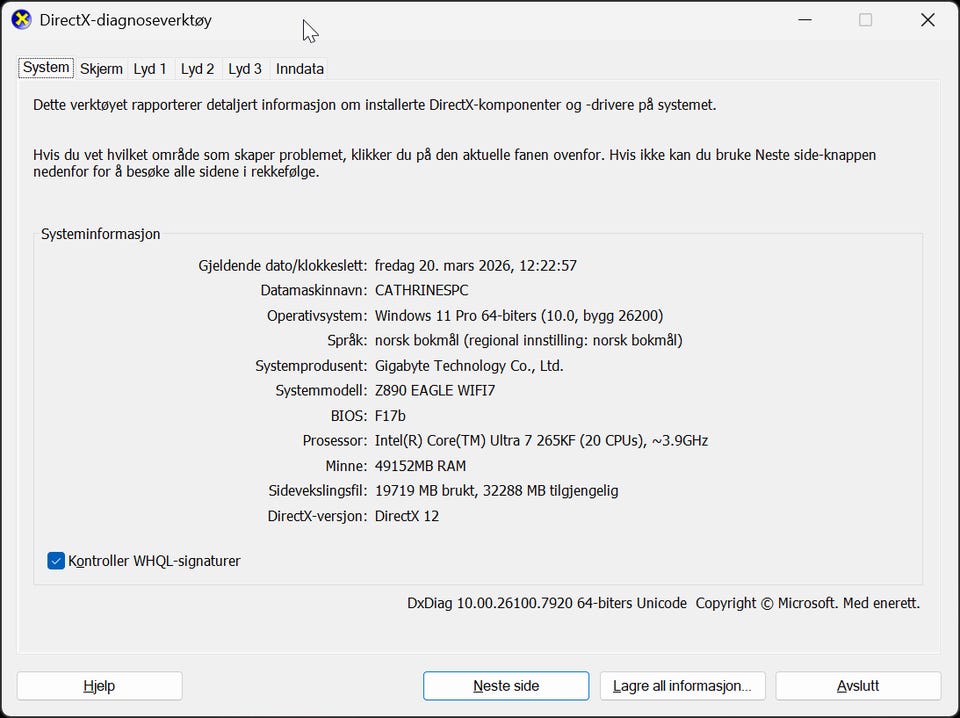Close the DirectX-diagnoseverktøy window
Screen dimensions: 960x718
[x=928, y=20]
